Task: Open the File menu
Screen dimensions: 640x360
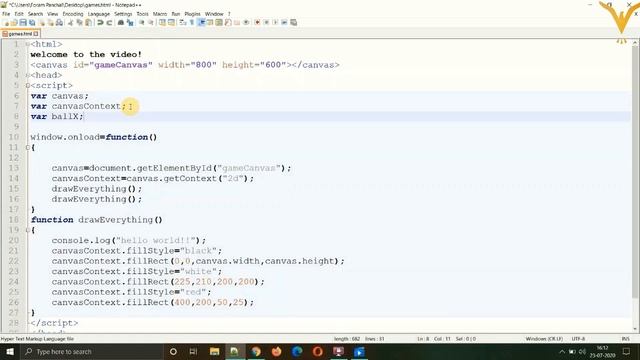Action: tap(6, 14)
